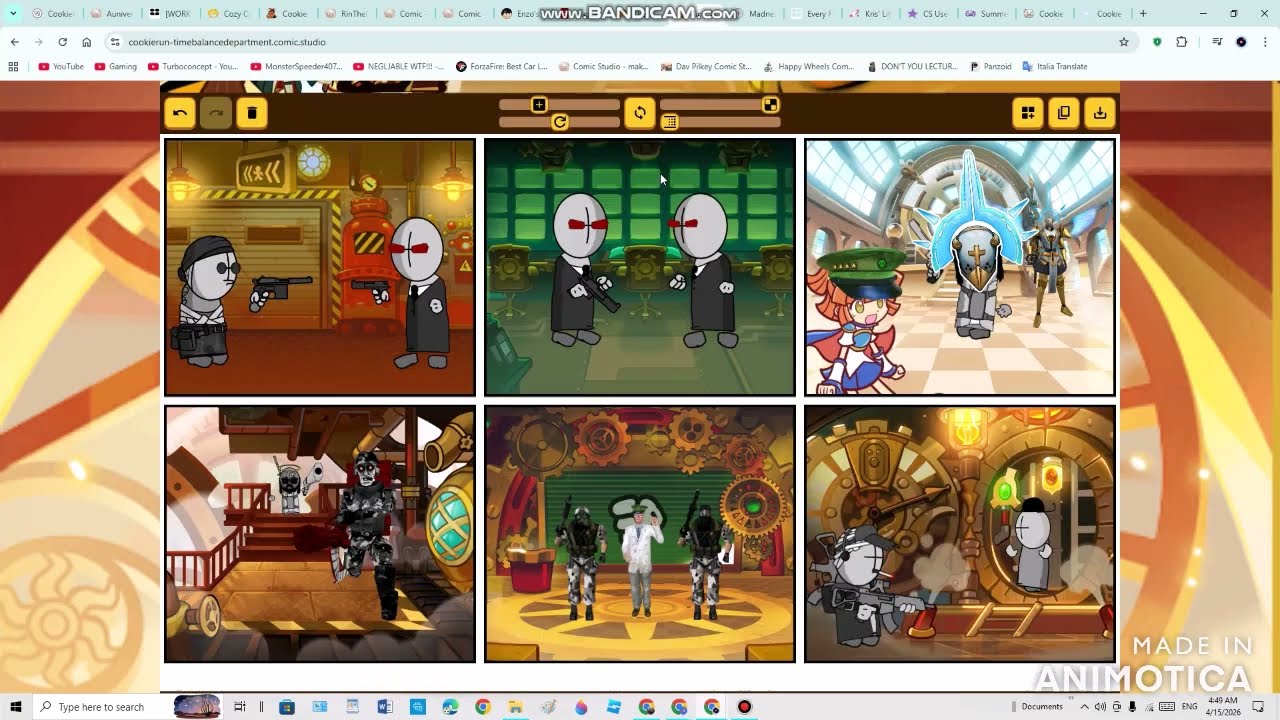Open a new browser tab
1280x720 pixels.
coord(1143,14)
